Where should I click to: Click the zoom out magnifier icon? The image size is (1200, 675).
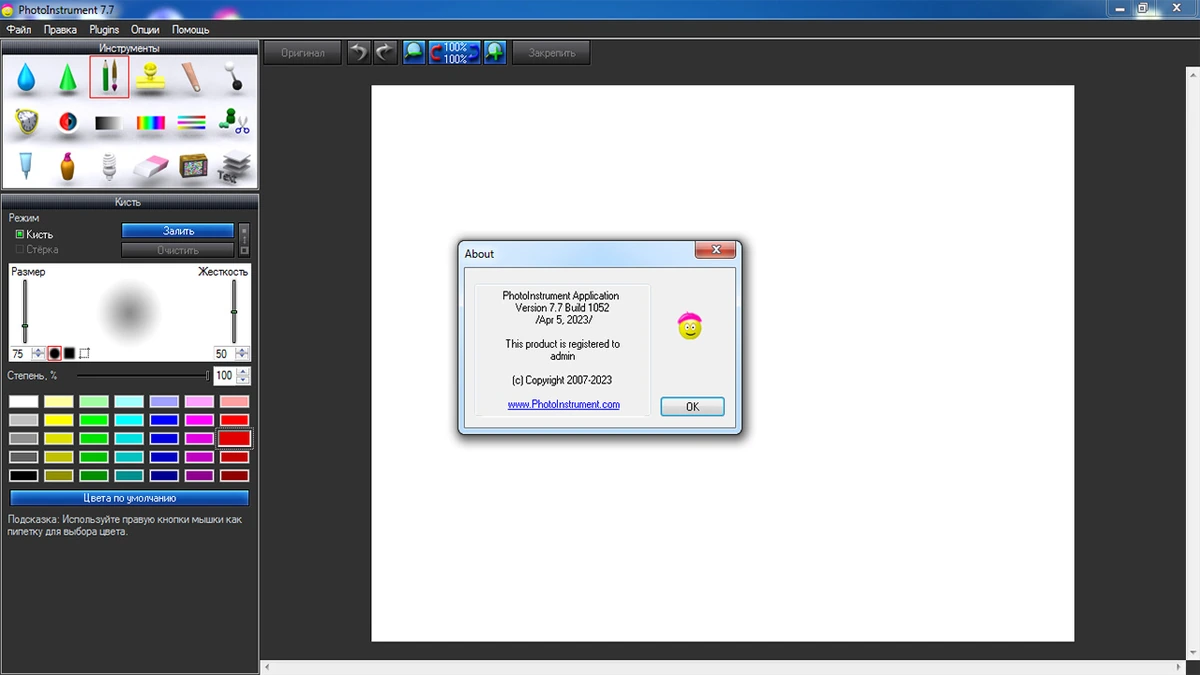pyautogui.click(x=415, y=52)
